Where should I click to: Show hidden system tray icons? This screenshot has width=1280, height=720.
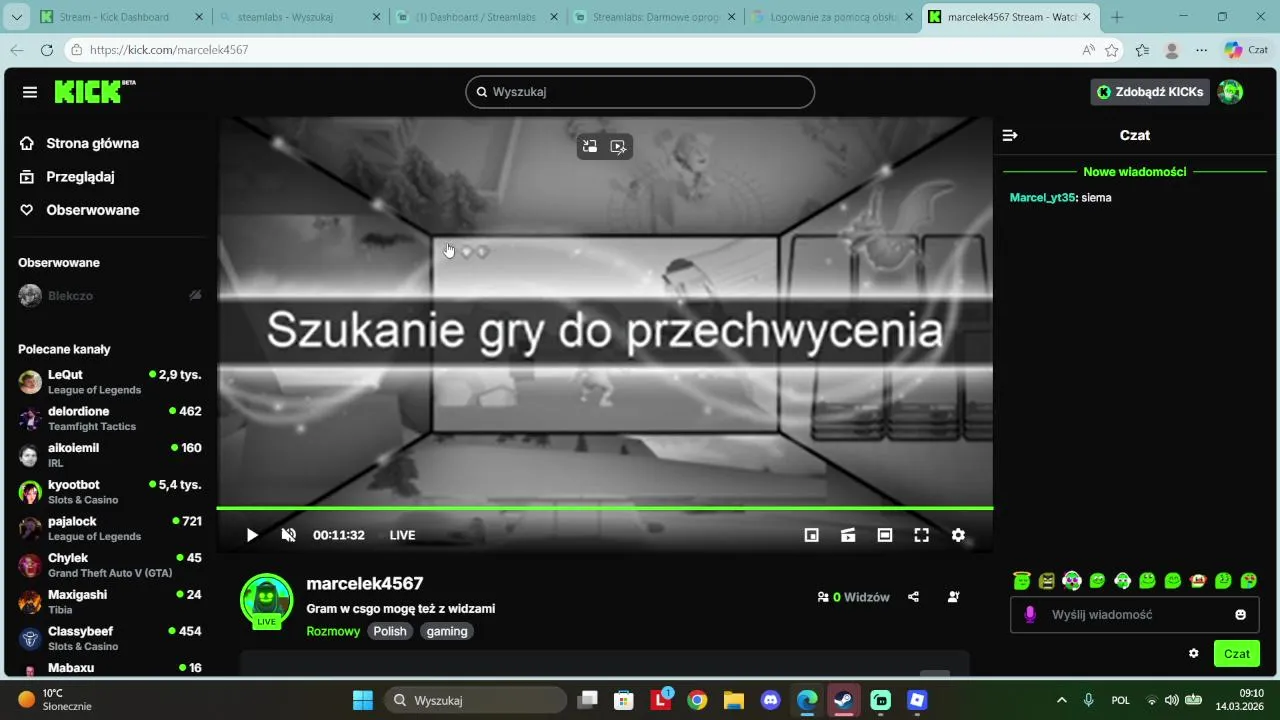coord(1061,700)
